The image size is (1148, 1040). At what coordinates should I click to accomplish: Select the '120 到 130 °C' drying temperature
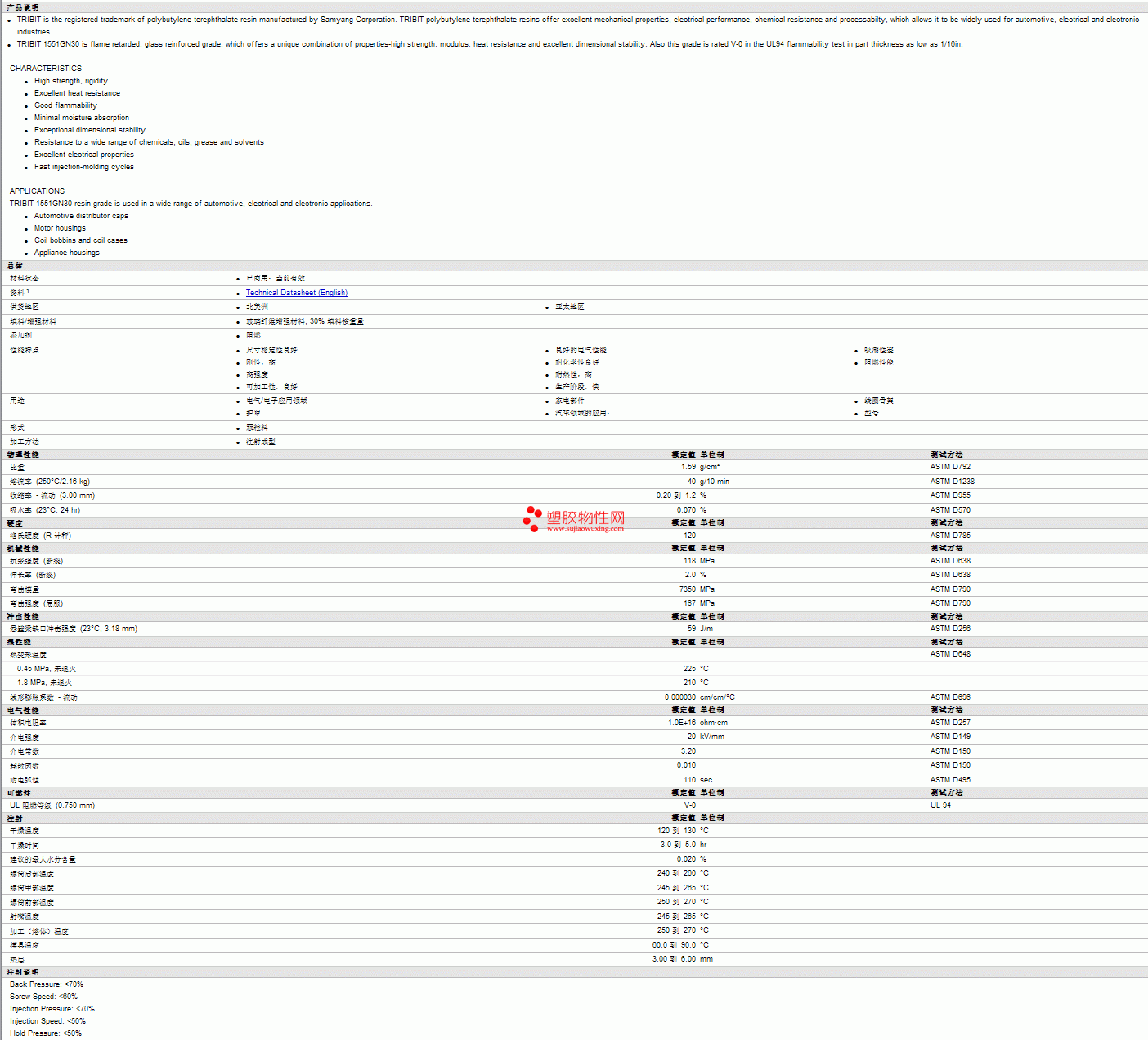tap(683, 831)
